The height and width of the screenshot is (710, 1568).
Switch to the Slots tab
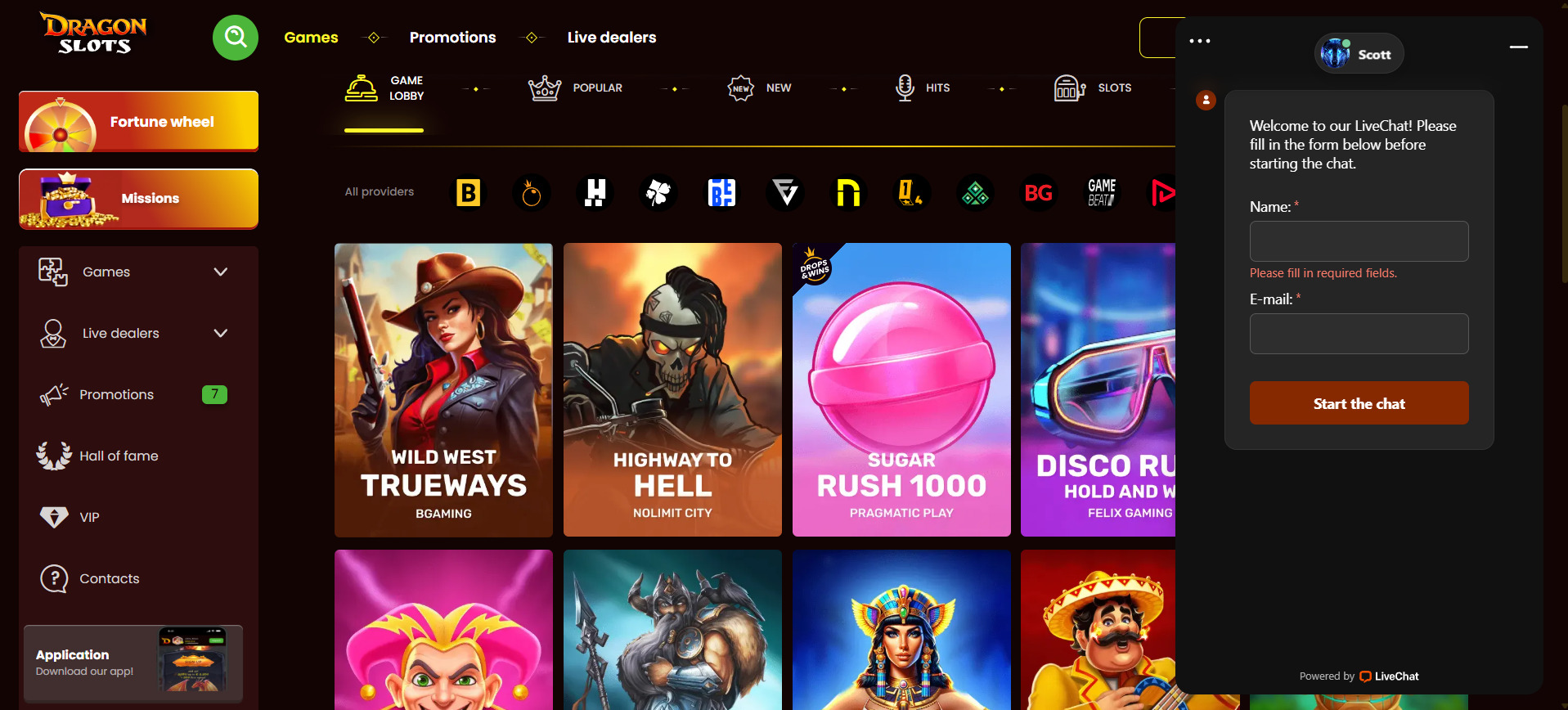(1093, 88)
